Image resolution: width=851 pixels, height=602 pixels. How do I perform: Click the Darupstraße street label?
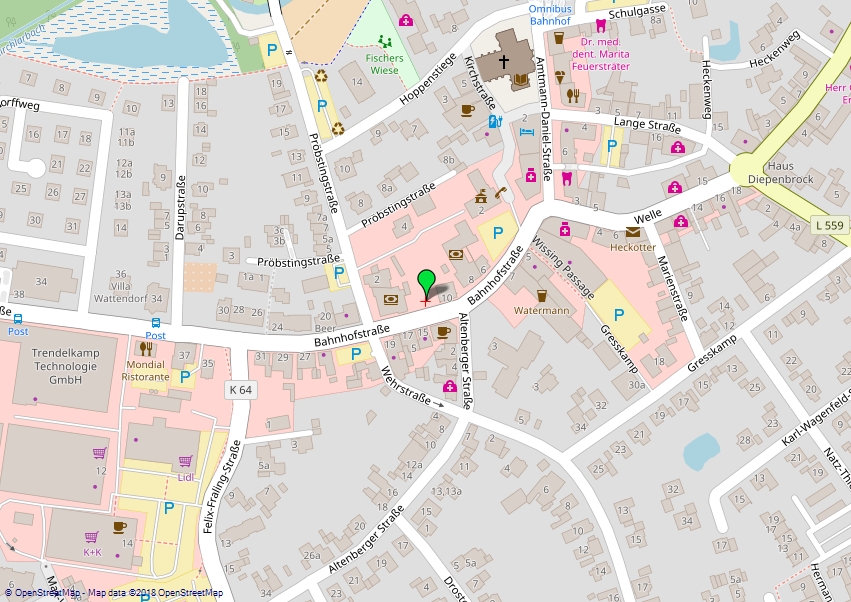[180, 207]
